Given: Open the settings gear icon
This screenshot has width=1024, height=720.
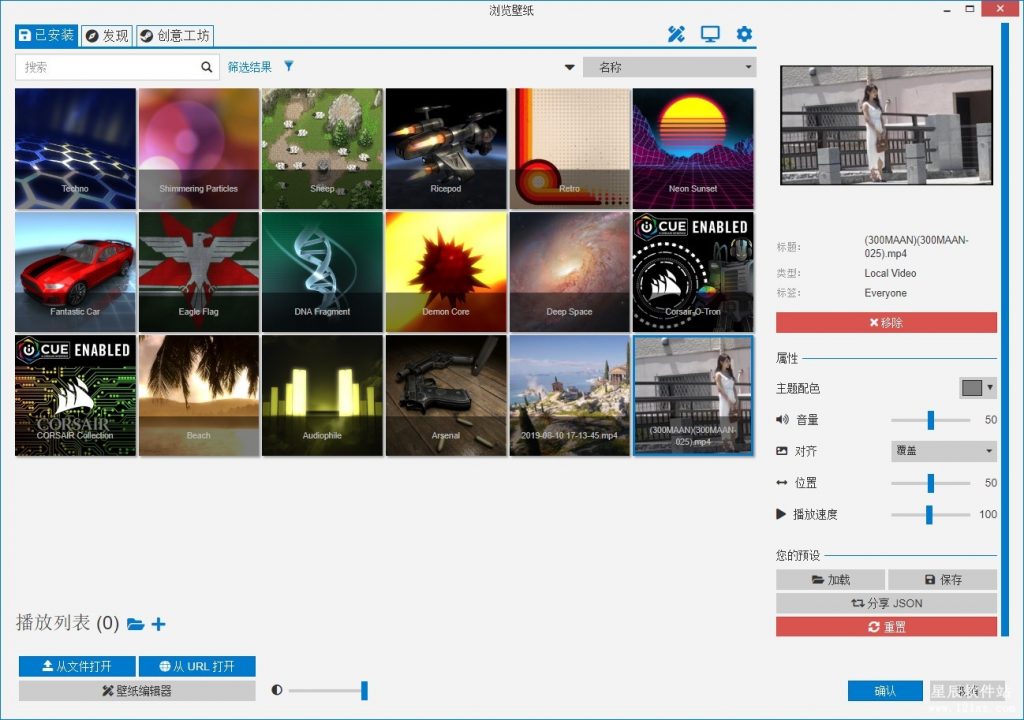Looking at the screenshot, I should tap(744, 35).
